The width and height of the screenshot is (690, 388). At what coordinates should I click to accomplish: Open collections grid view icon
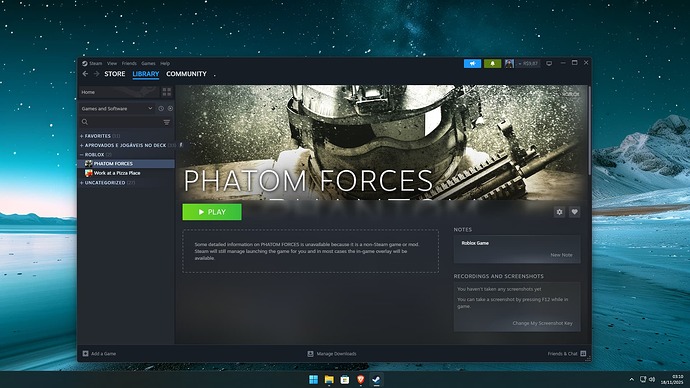tap(167, 92)
